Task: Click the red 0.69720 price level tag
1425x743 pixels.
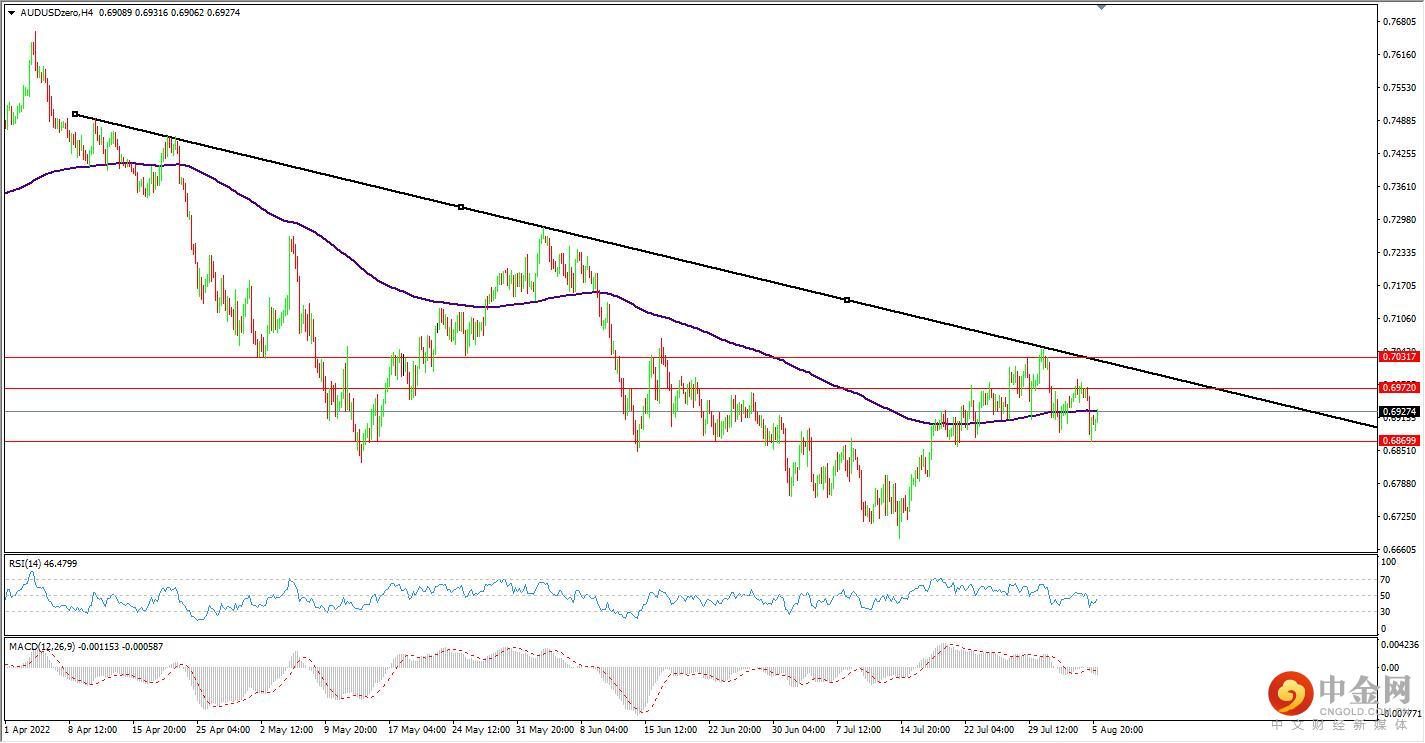Action: point(1399,388)
